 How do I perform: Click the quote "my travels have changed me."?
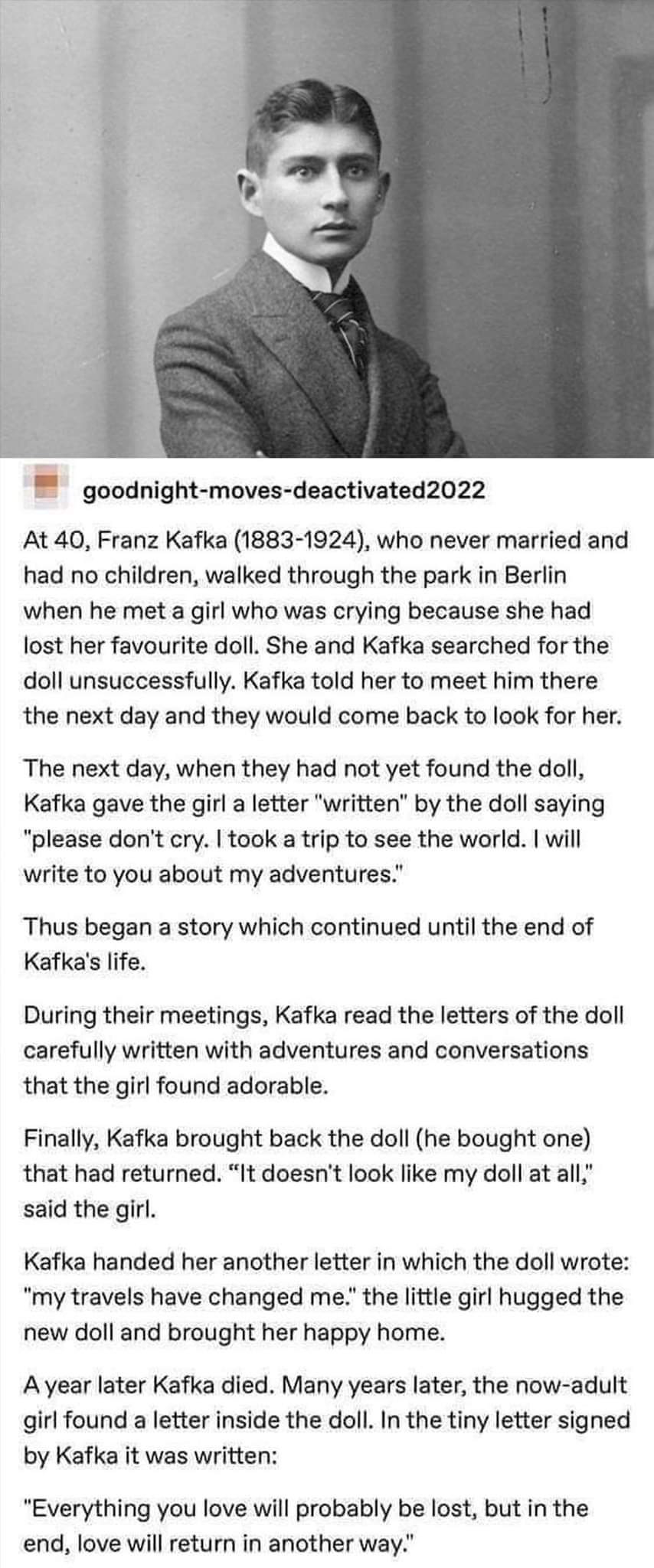pyautogui.click(x=191, y=1297)
